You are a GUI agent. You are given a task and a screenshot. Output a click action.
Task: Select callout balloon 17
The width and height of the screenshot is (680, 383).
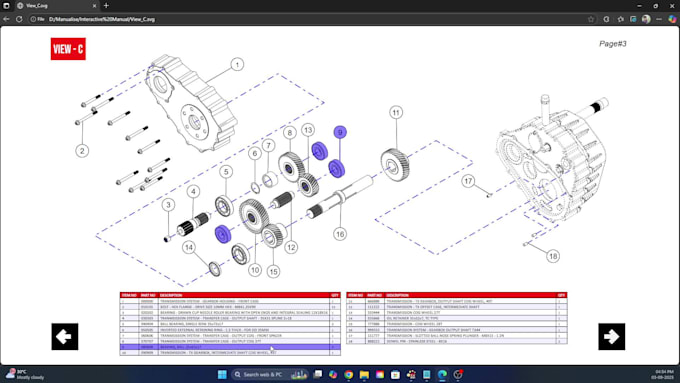[x=468, y=181]
